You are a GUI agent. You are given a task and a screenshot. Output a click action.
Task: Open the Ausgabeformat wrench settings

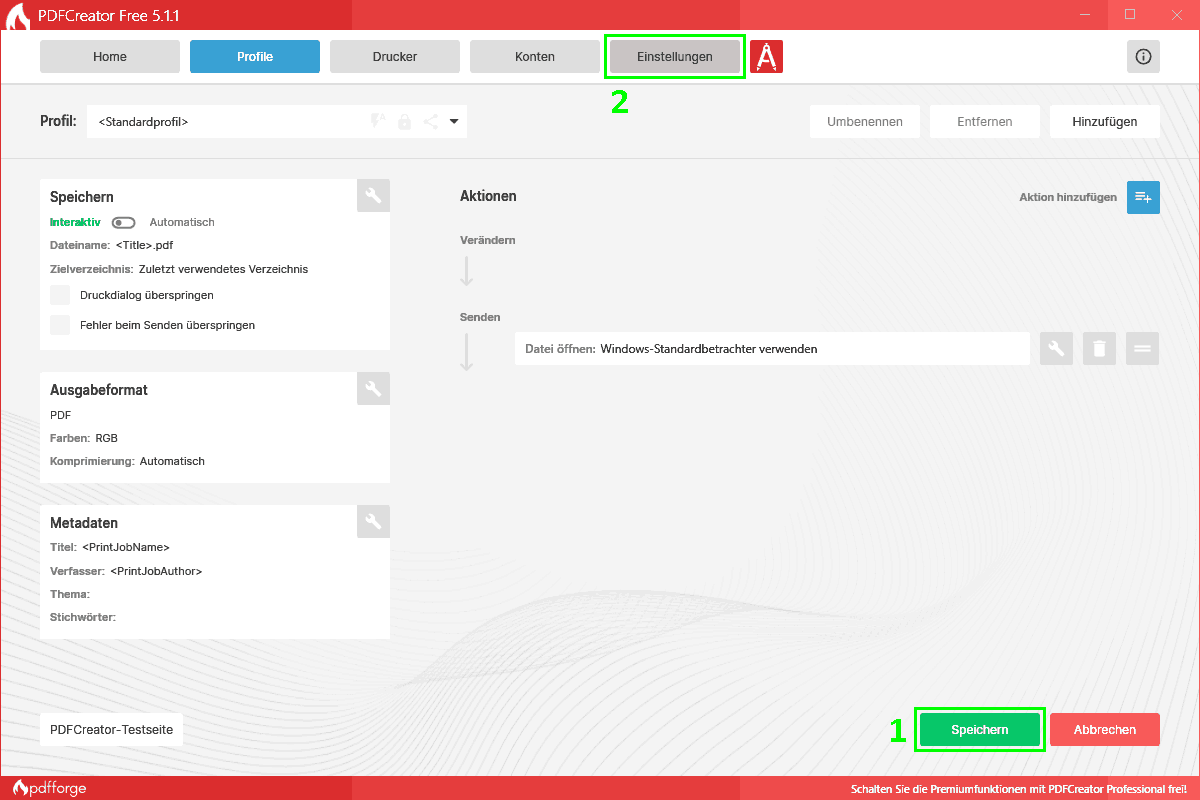[x=373, y=389]
